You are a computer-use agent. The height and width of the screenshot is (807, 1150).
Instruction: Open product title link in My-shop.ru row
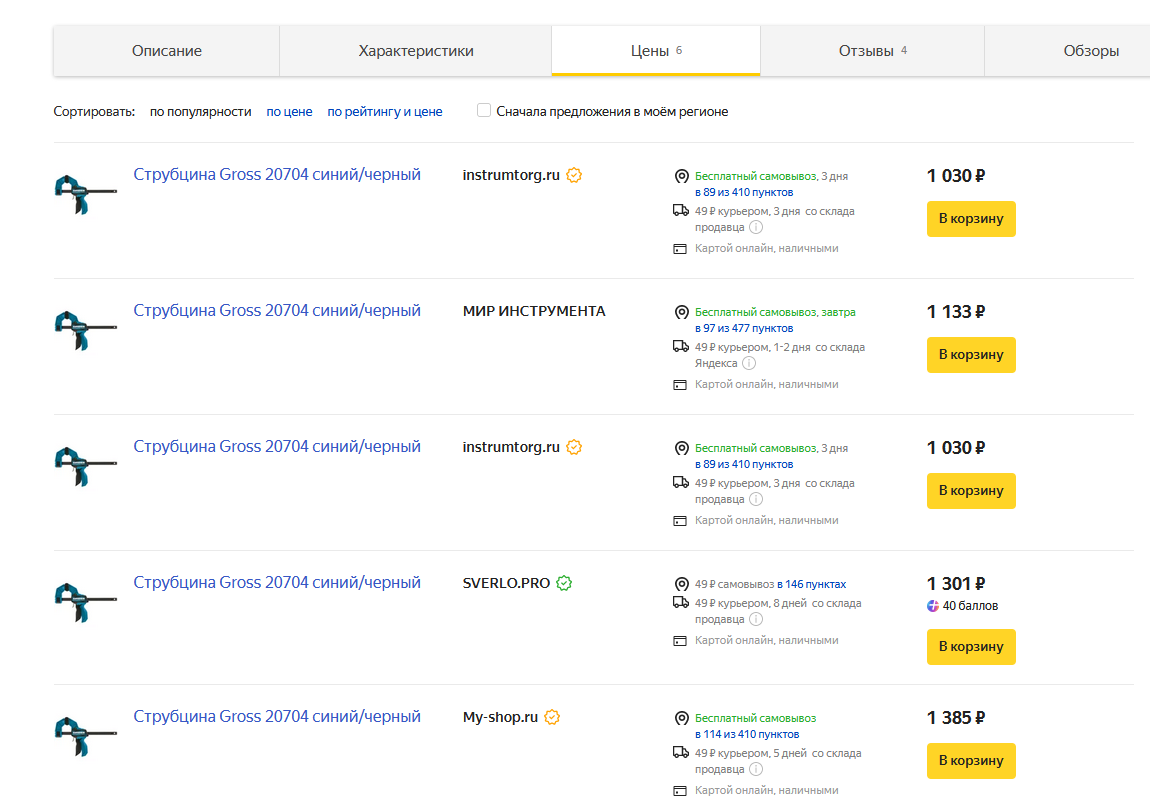coord(277,717)
